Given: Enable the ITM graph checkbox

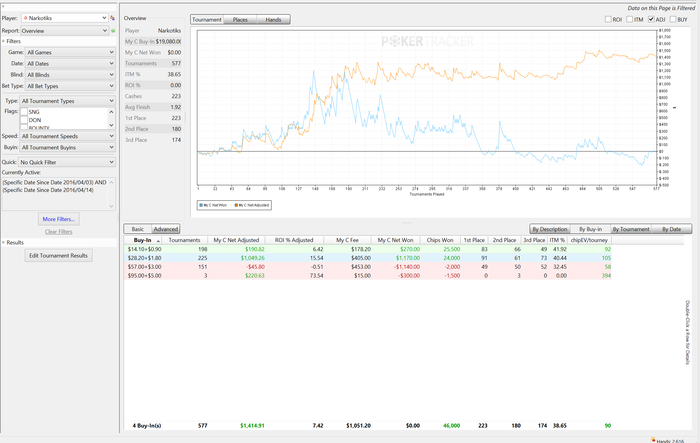Looking at the screenshot, I should [x=628, y=19].
